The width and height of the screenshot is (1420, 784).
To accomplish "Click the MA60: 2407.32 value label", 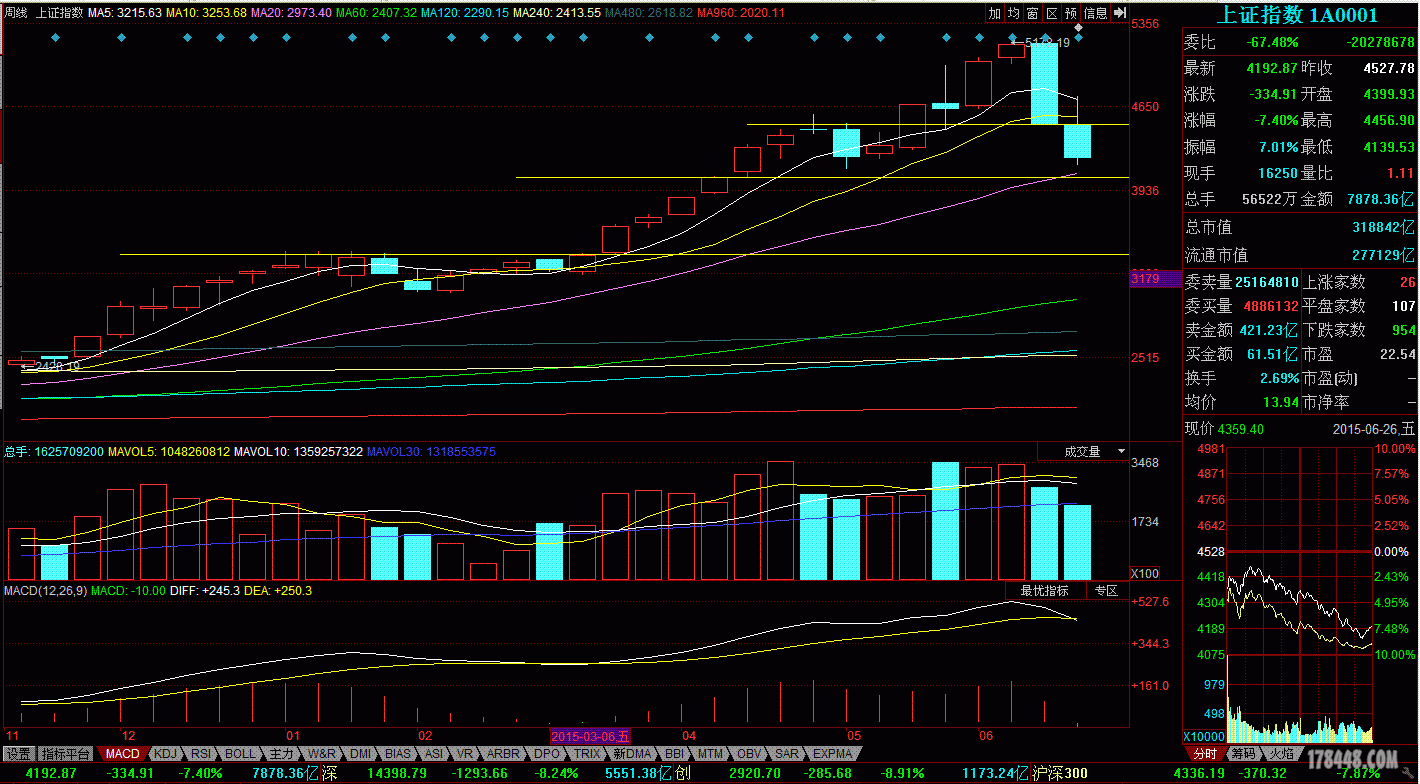I will [x=376, y=13].
